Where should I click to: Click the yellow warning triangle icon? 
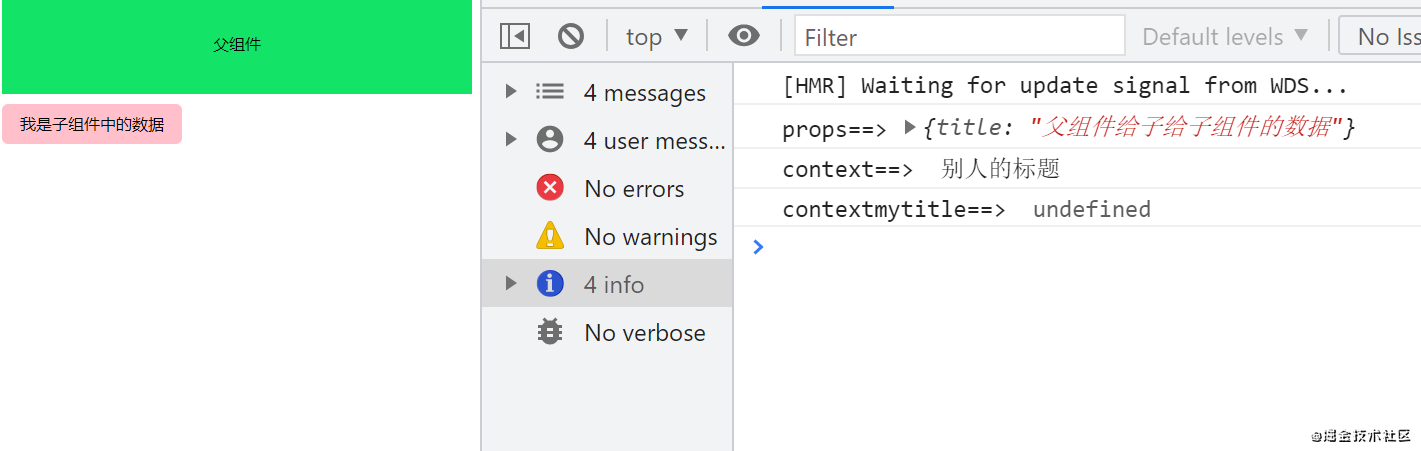[550, 236]
